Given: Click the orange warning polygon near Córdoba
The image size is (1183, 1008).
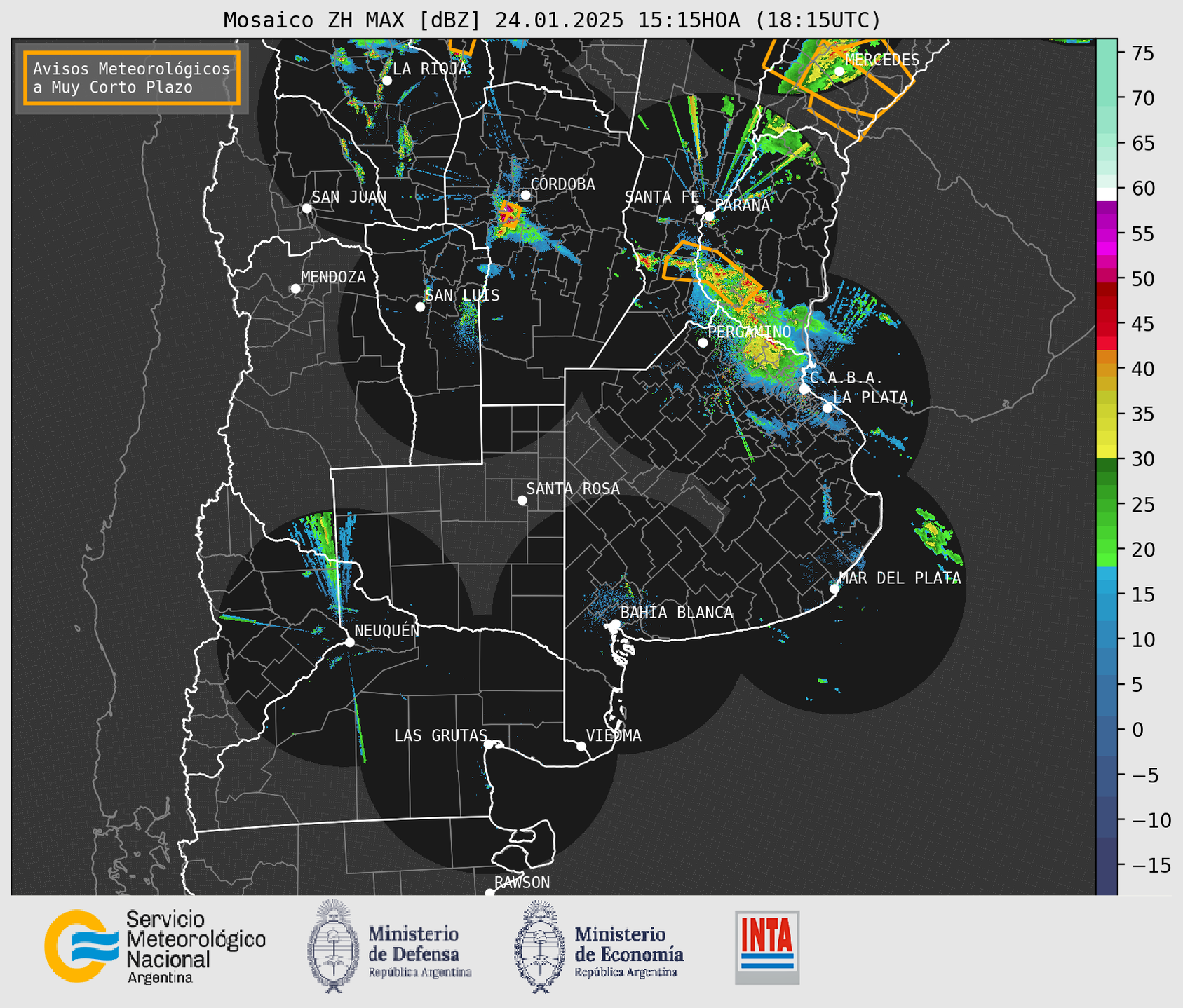Looking at the screenshot, I should tap(510, 214).
